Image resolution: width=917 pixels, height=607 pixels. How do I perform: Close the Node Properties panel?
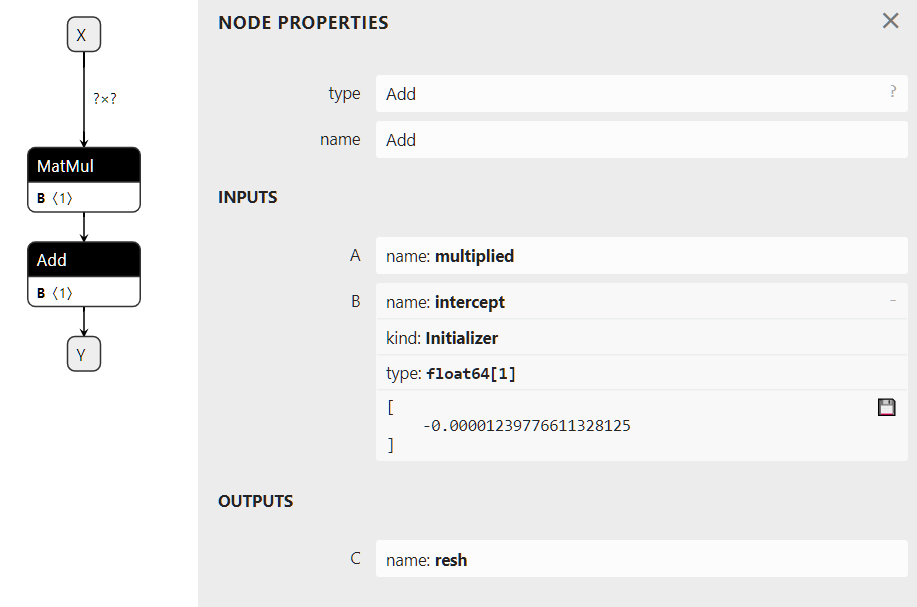(890, 20)
